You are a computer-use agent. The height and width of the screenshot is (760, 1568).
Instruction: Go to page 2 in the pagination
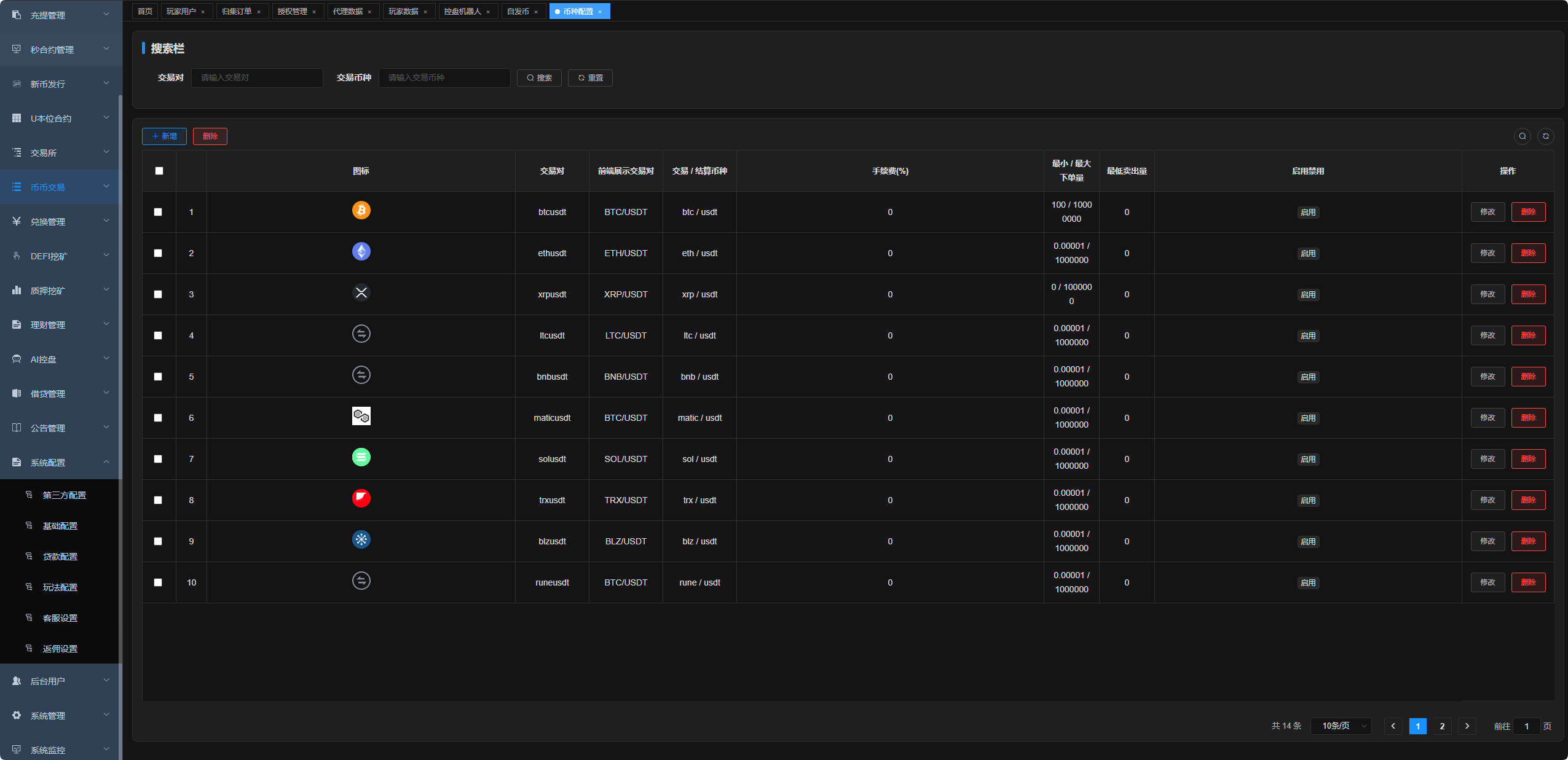(x=1442, y=726)
